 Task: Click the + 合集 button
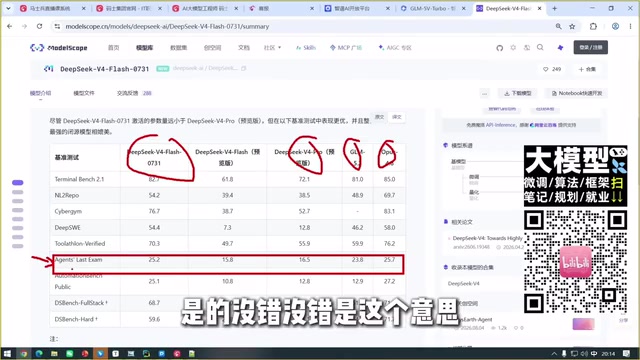[587, 69]
